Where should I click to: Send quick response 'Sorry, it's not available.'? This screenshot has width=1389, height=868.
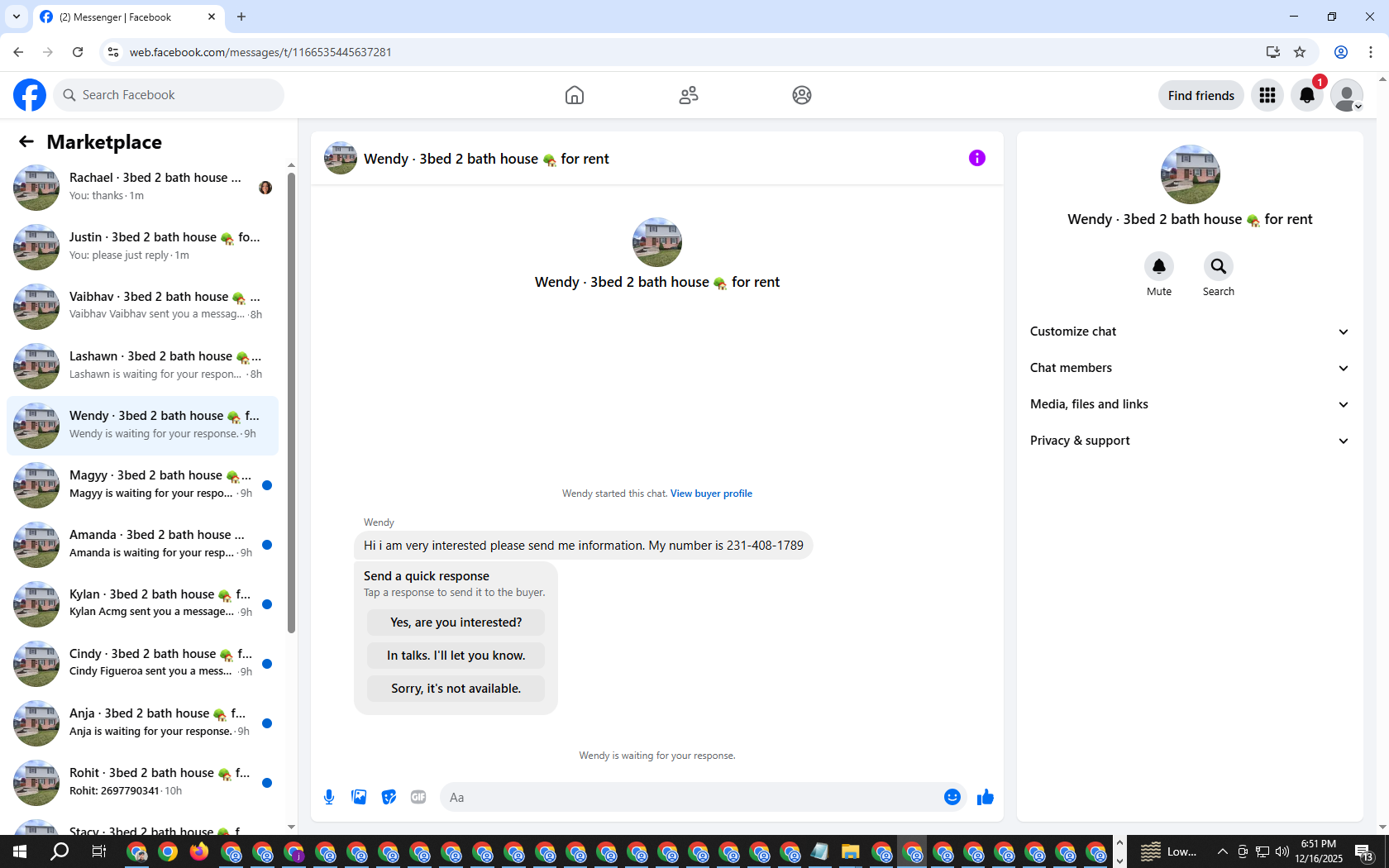pos(456,689)
